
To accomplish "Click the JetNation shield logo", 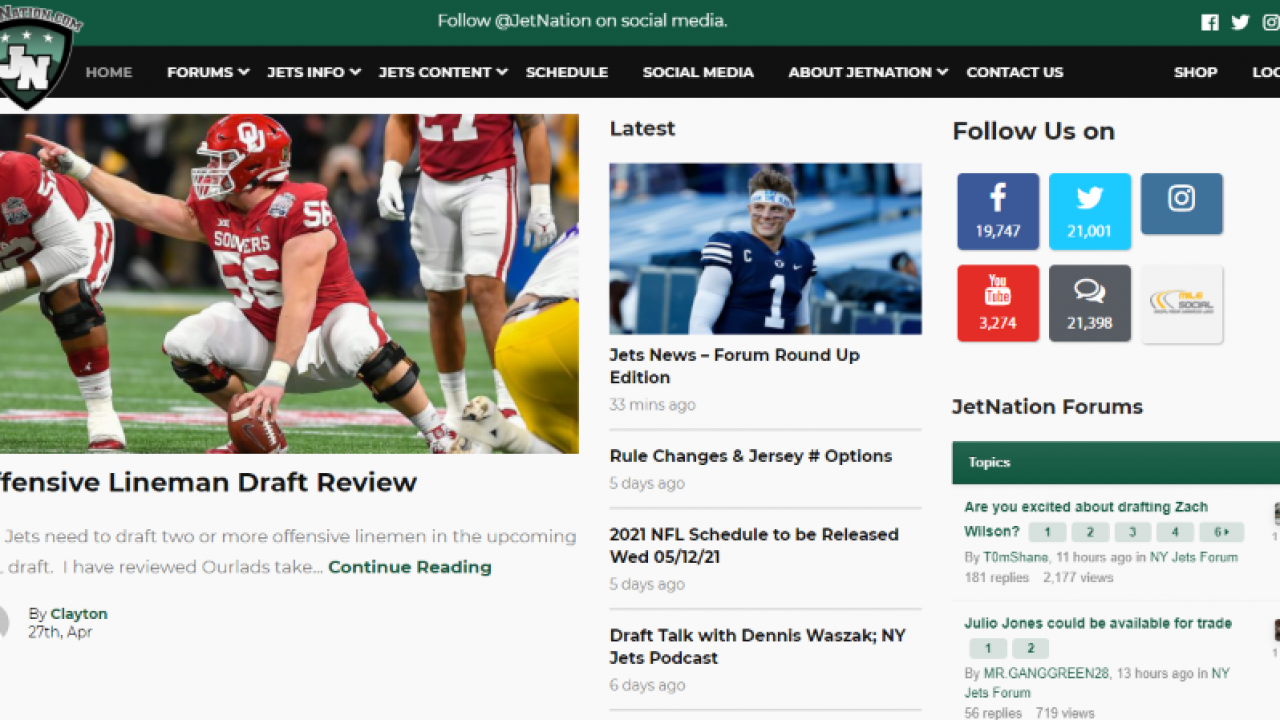I will (x=36, y=58).
